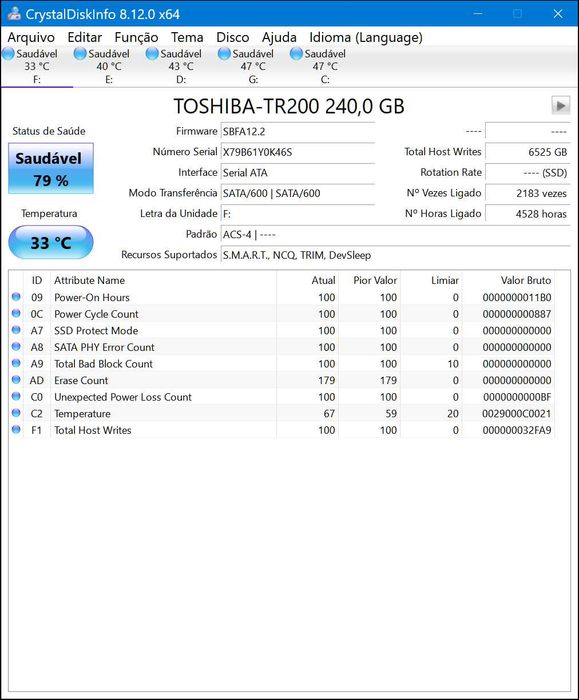Screen dimensions: 579x700
Task: Click the blue status dot for Power Cycle Count
Action: (16, 313)
